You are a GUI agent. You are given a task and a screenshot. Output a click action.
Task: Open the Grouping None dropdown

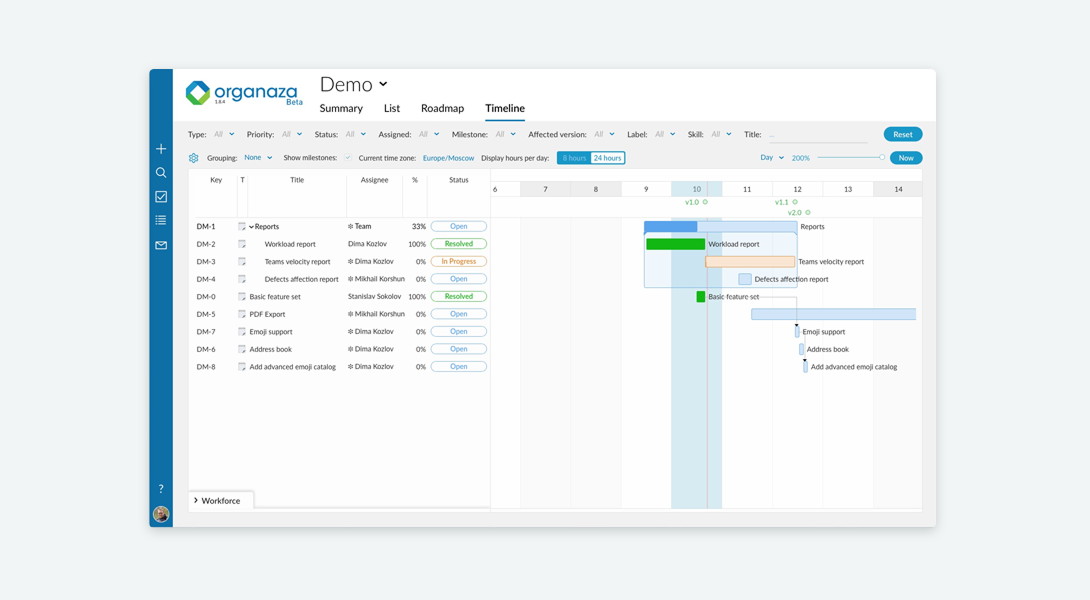258,158
